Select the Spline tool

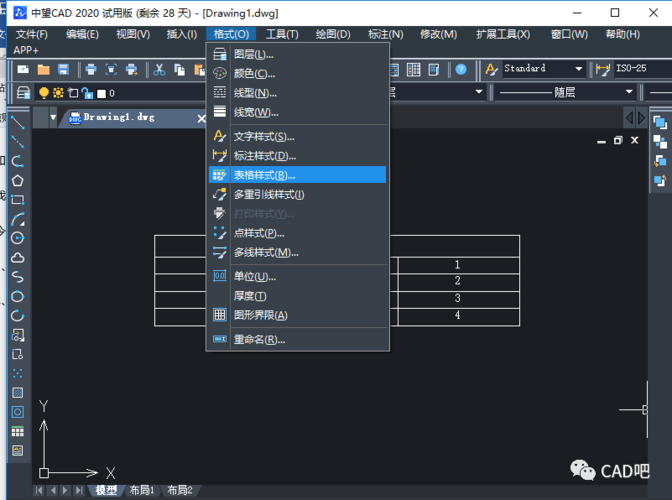pyautogui.click(x=18, y=277)
